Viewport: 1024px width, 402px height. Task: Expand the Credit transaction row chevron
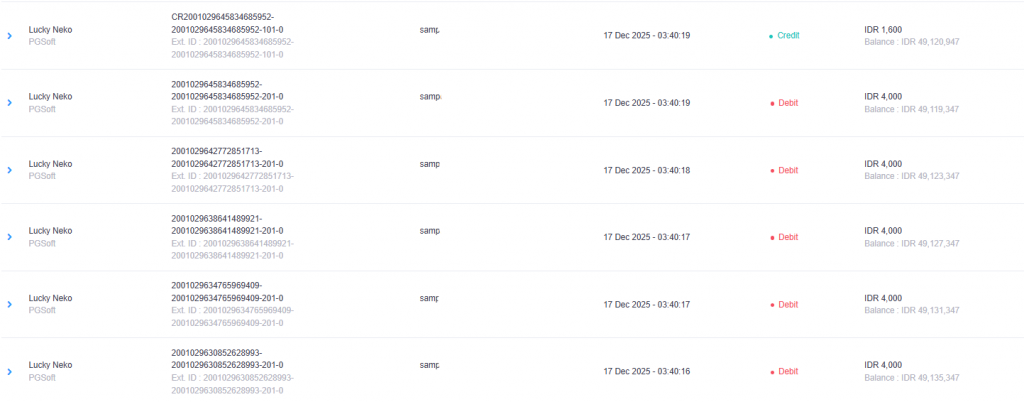click(x=9, y=36)
